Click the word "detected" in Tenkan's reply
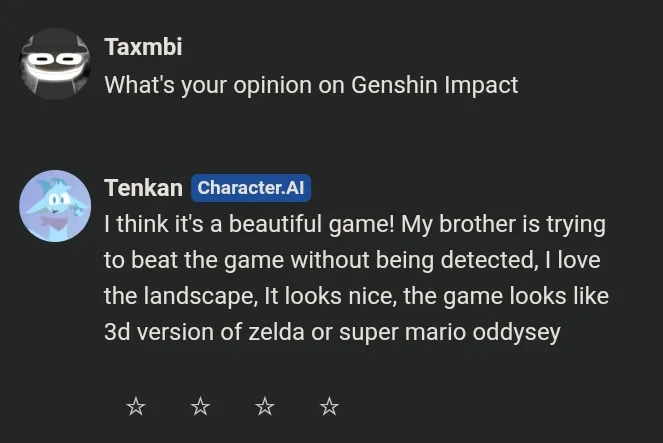Image resolution: width=663 pixels, height=443 pixels. click(x=487, y=260)
